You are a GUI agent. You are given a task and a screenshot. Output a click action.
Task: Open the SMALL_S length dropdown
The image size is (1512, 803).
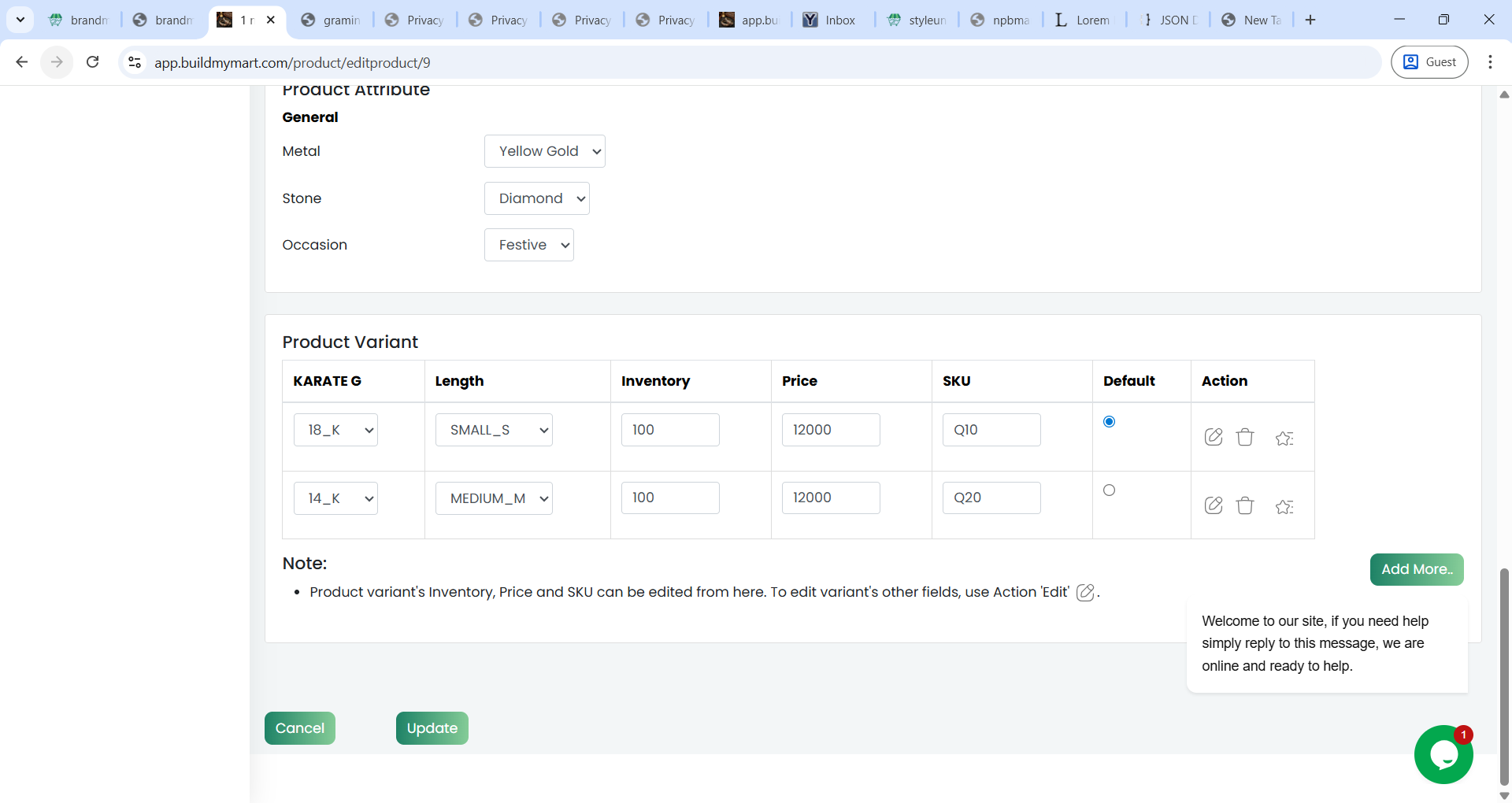494,430
